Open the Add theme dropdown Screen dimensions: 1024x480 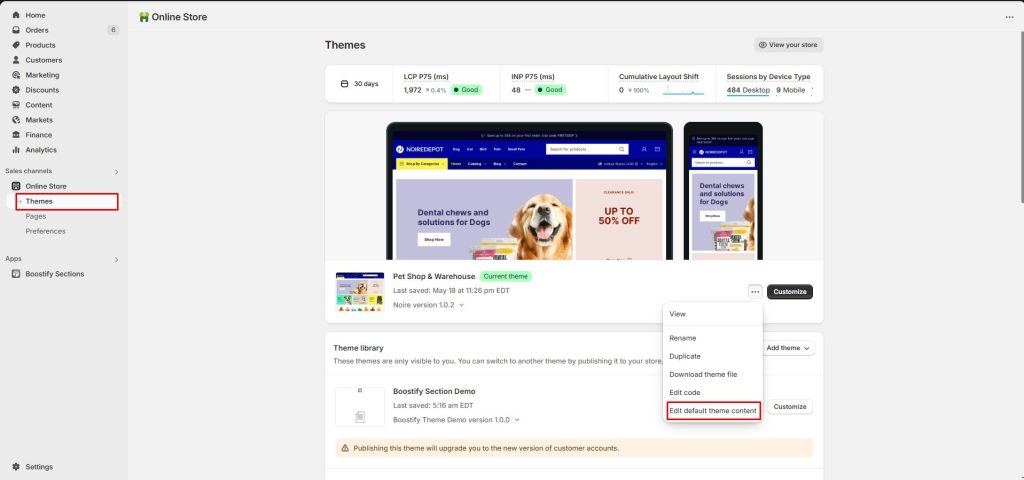[x=788, y=348]
